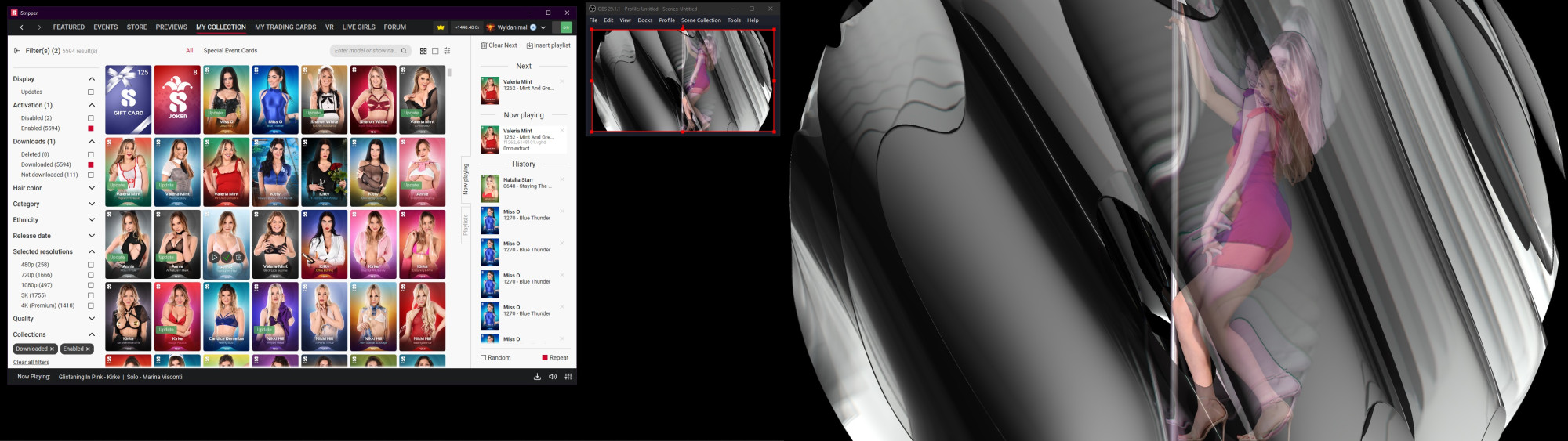Expand the Quality filter section
The height and width of the screenshot is (441, 1568).
pyautogui.click(x=92, y=319)
